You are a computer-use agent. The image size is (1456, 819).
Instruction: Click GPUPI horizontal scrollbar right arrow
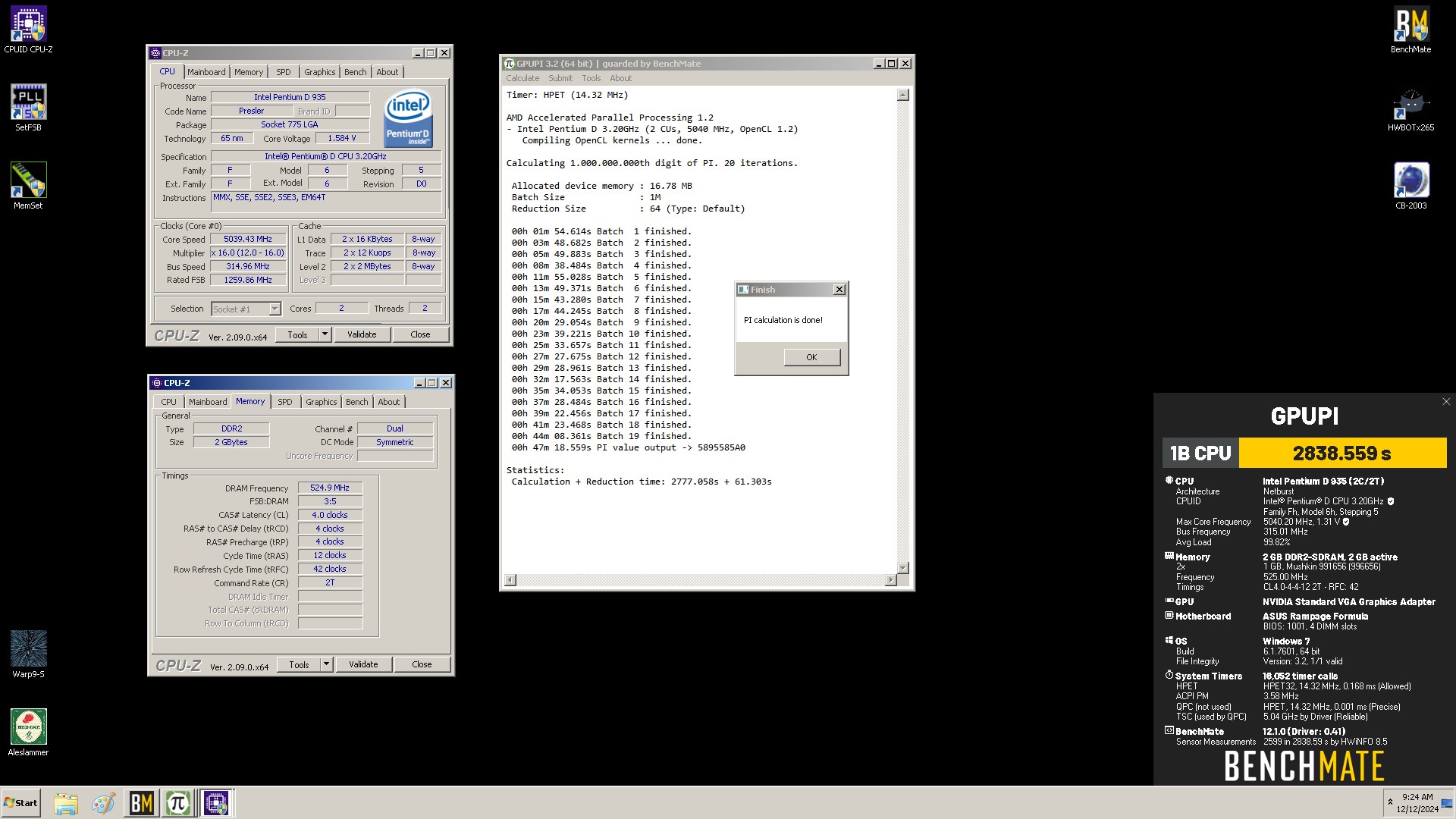[890, 580]
